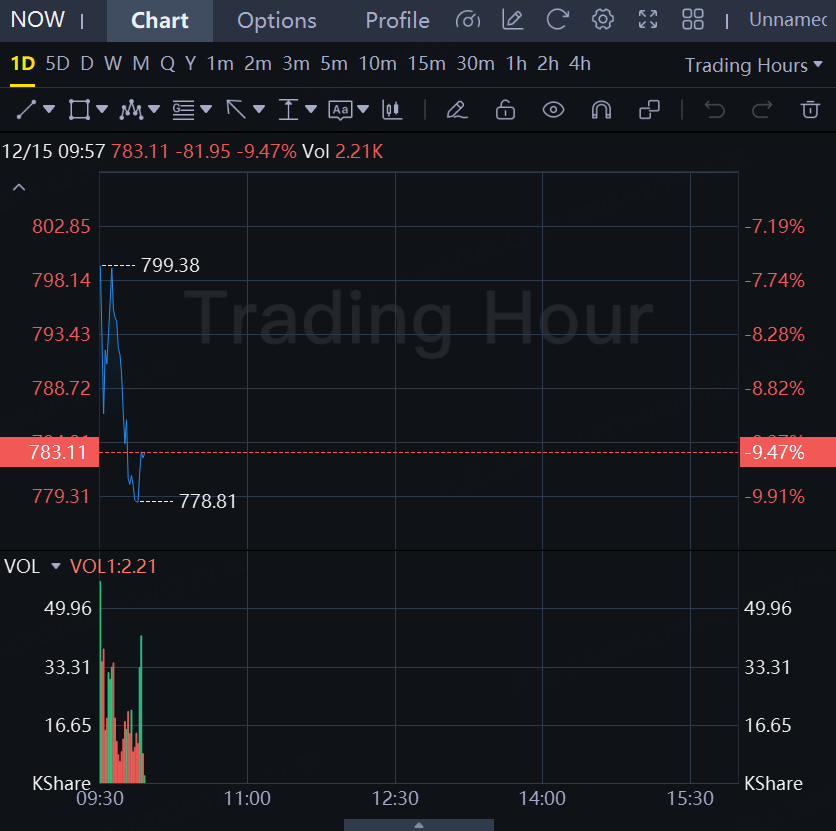Click the -9.47% change tag on right axis
836x831 pixels.
788,452
